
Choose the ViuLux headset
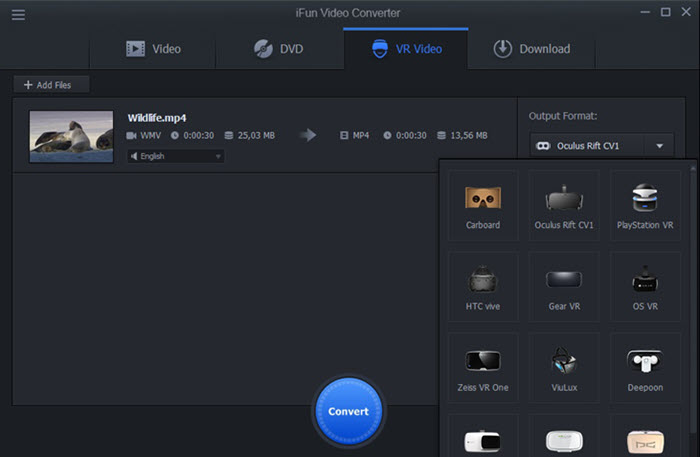[x=564, y=368]
